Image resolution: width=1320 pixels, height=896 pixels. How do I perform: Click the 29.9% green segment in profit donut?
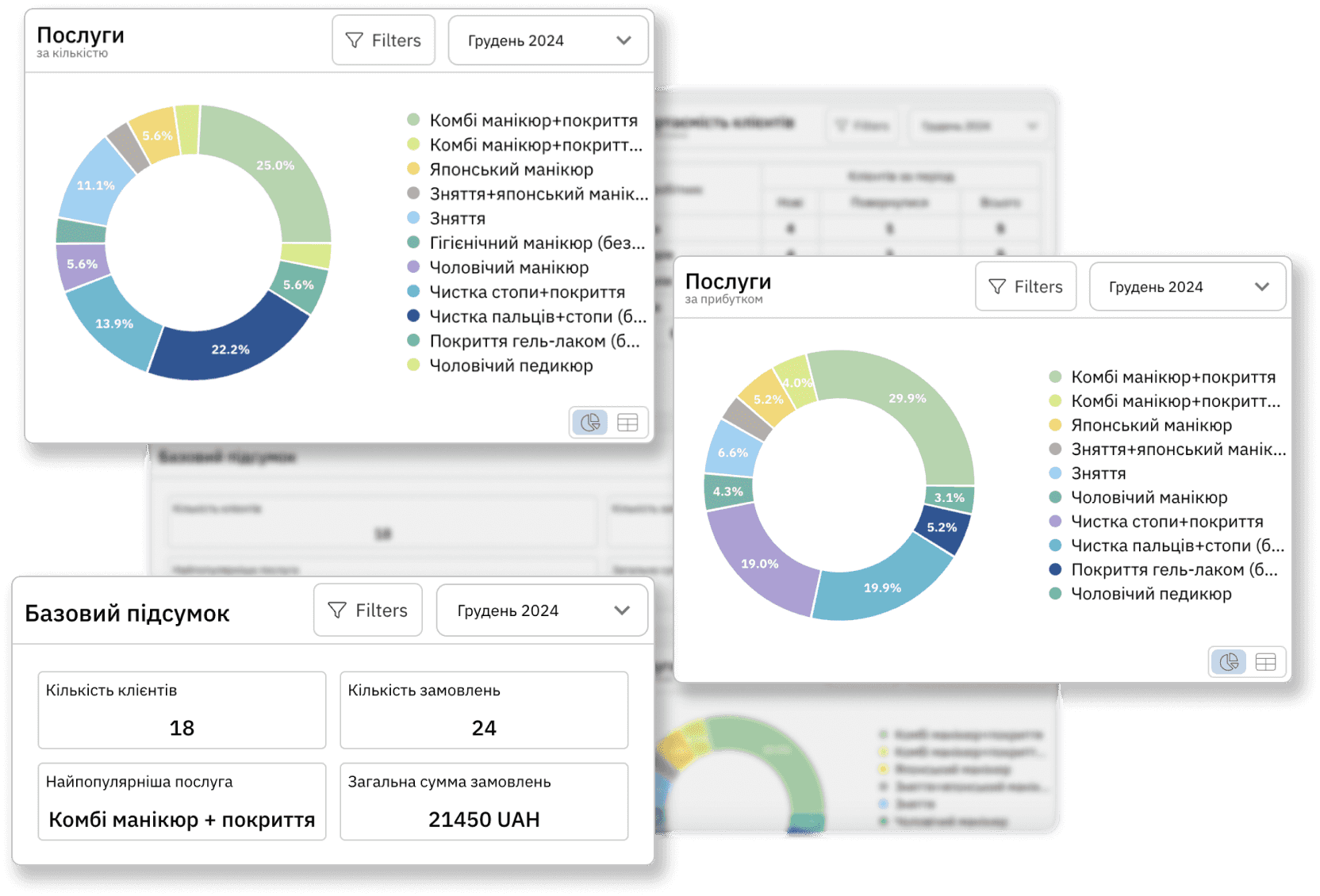907,398
